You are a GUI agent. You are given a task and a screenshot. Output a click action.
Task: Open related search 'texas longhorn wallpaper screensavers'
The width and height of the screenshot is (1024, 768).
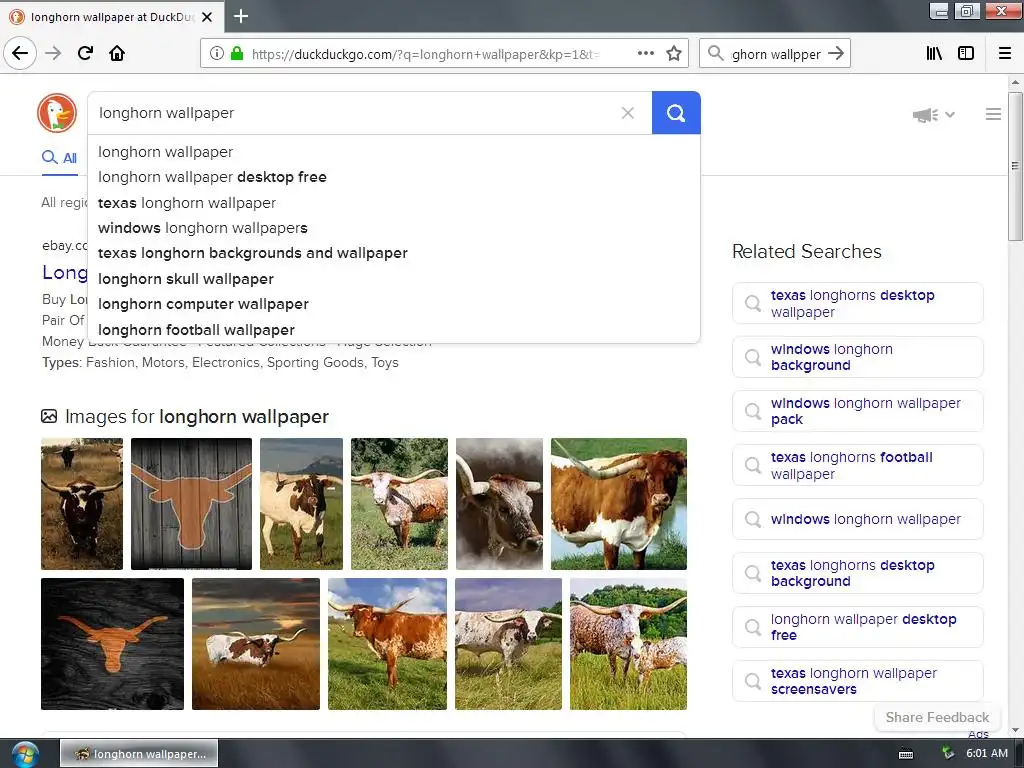(x=857, y=681)
